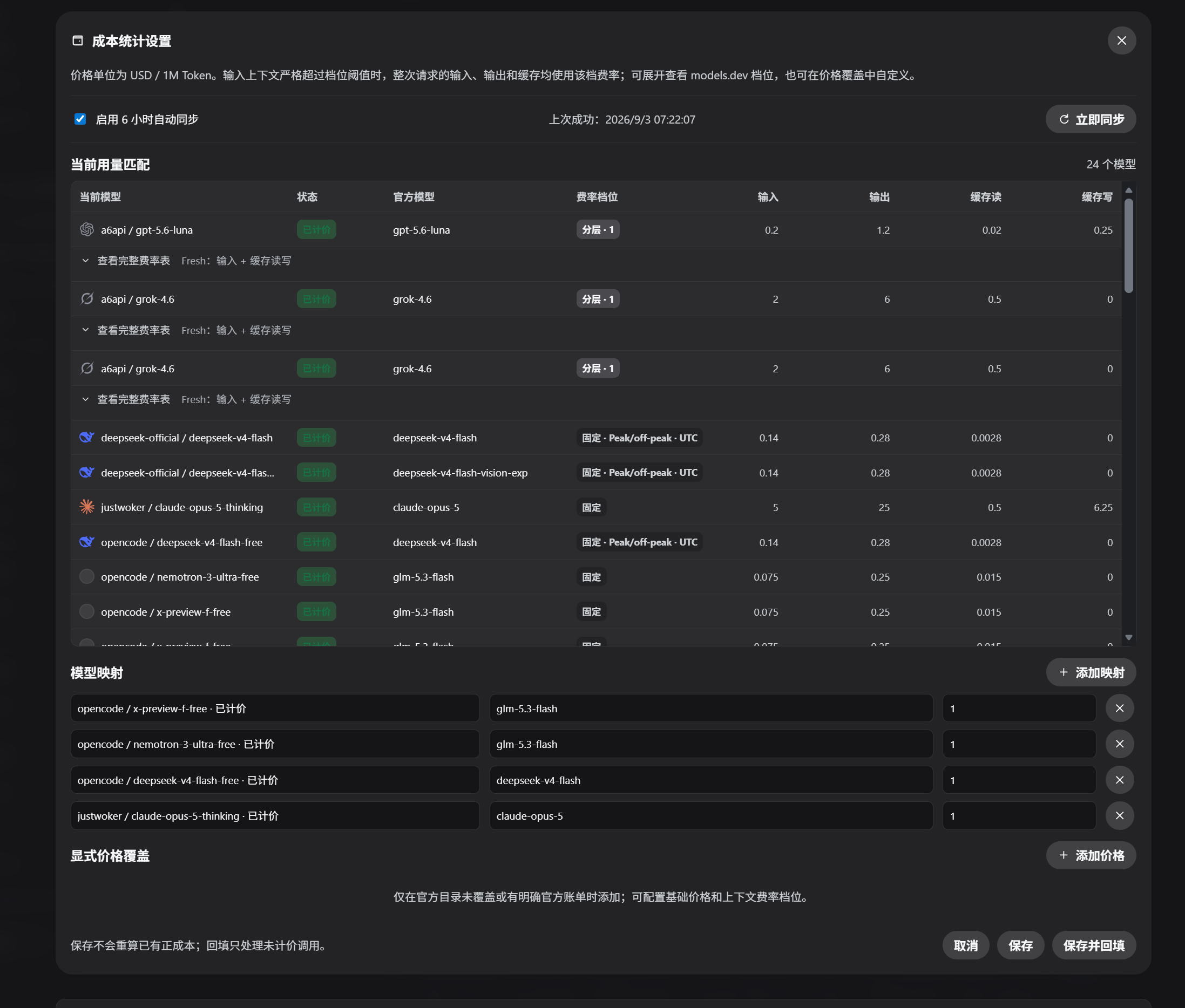Open the justwoker / claude-opus-5-thinking source field
Image resolution: width=1185 pixels, height=1008 pixels.
click(275, 816)
